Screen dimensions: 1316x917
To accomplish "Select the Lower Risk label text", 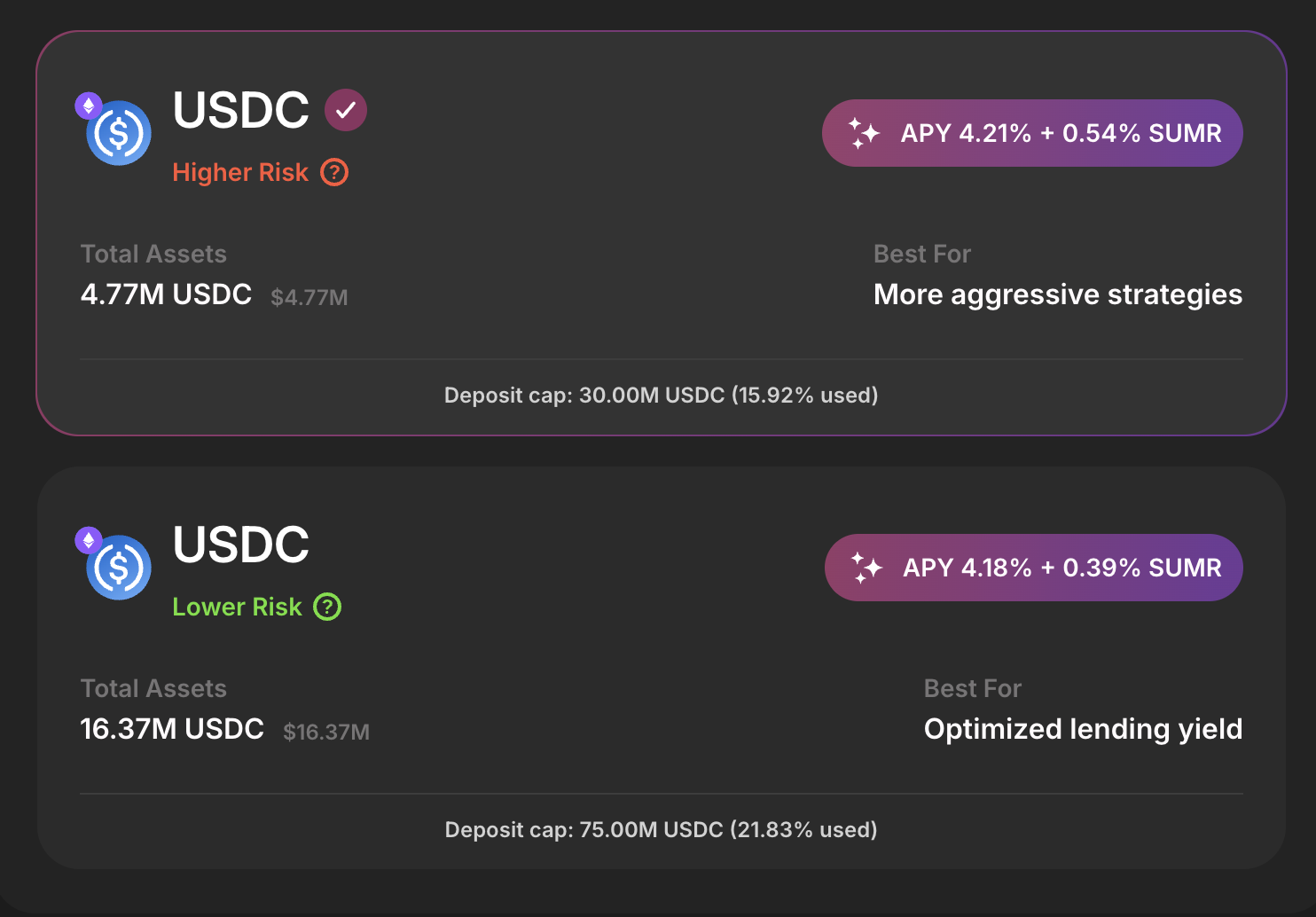I will [x=237, y=607].
